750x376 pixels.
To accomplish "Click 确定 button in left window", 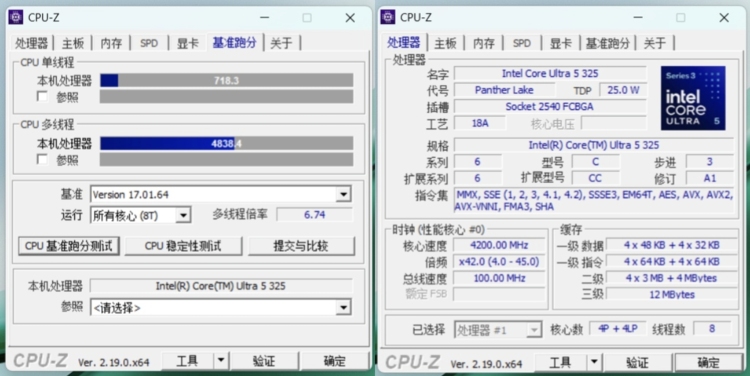I will point(334,361).
